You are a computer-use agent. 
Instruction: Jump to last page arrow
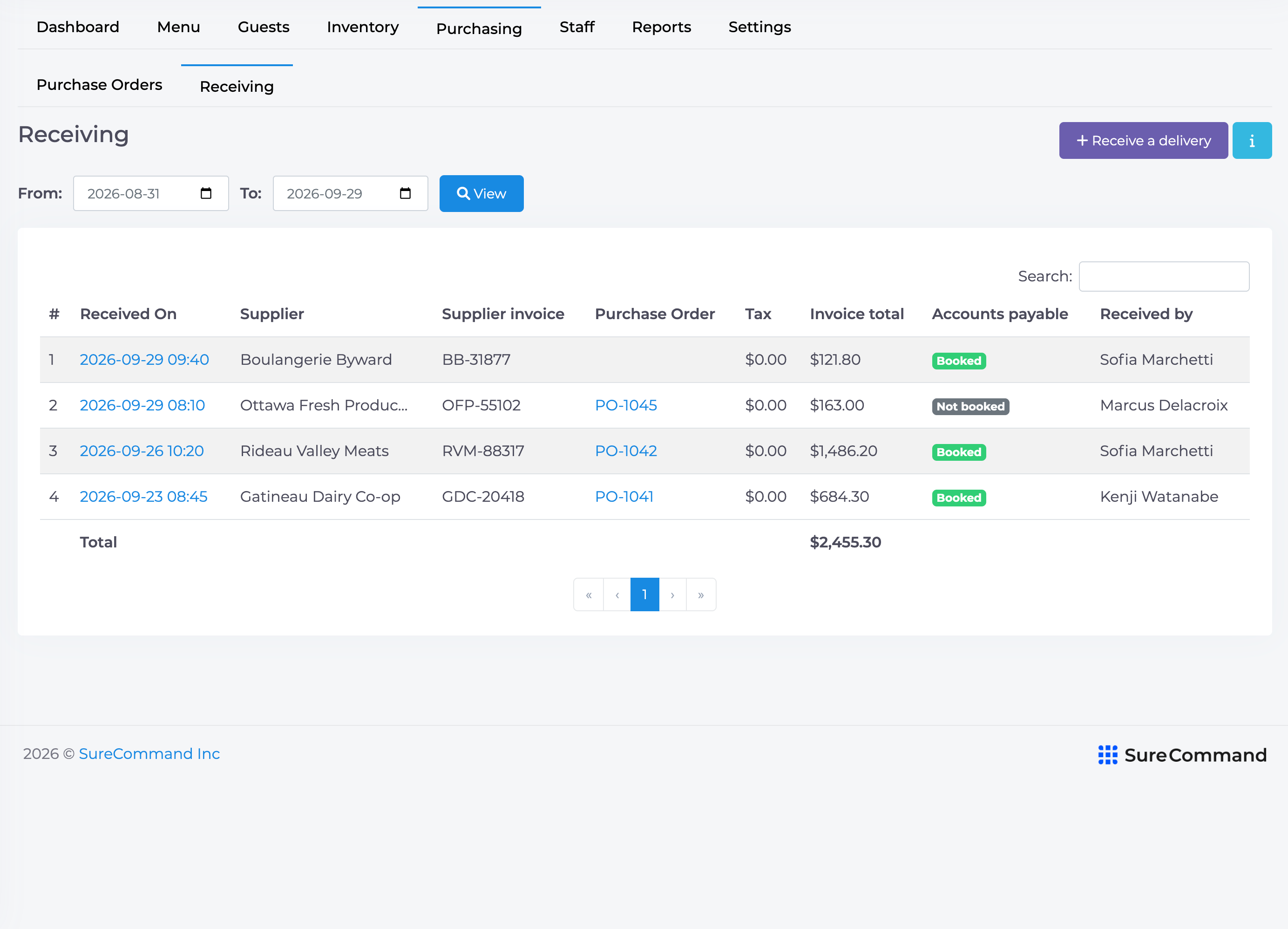pyautogui.click(x=701, y=594)
